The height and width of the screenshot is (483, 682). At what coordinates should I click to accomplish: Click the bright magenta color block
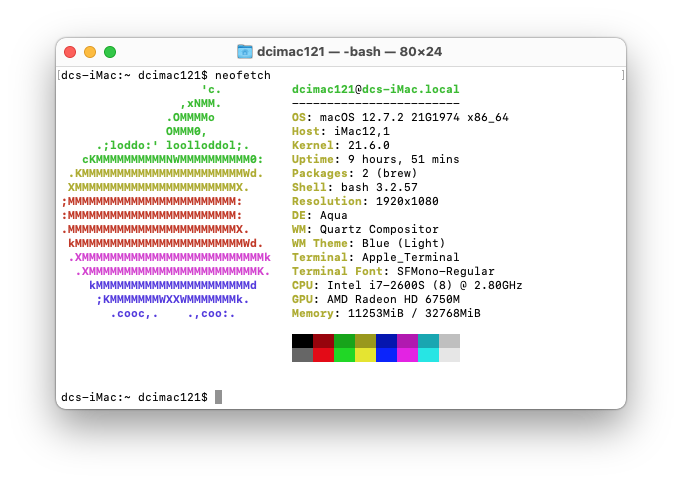click(x=408, y=355)
